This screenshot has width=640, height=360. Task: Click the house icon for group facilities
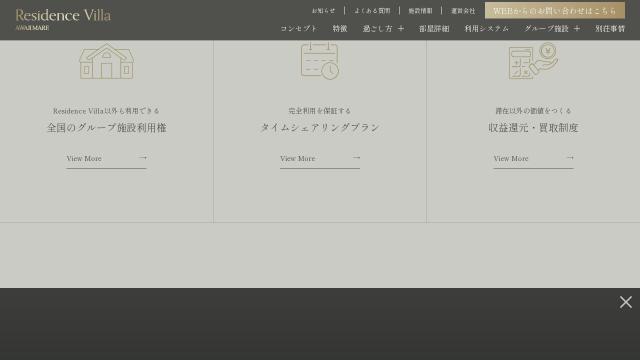point(107,61)
